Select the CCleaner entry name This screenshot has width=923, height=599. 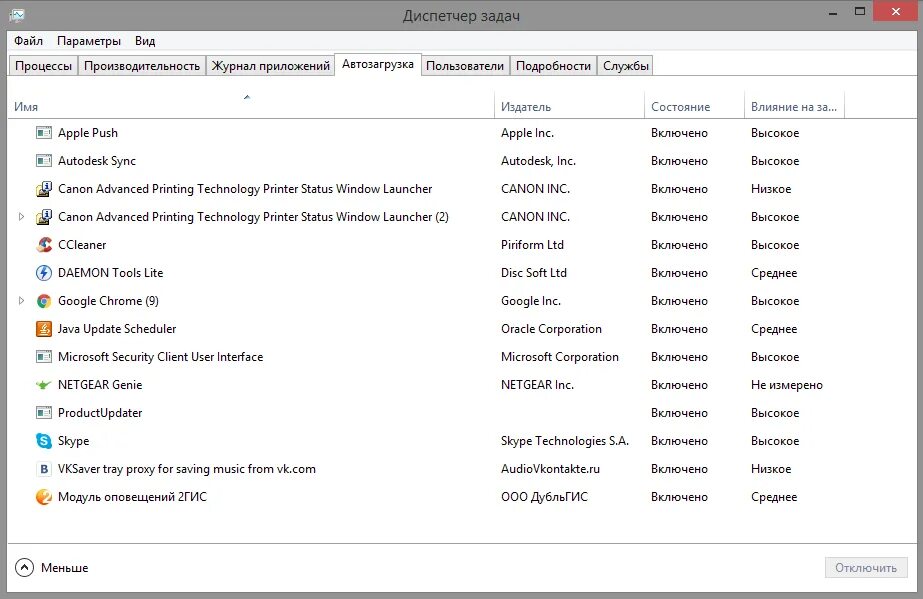coord(82,245)
